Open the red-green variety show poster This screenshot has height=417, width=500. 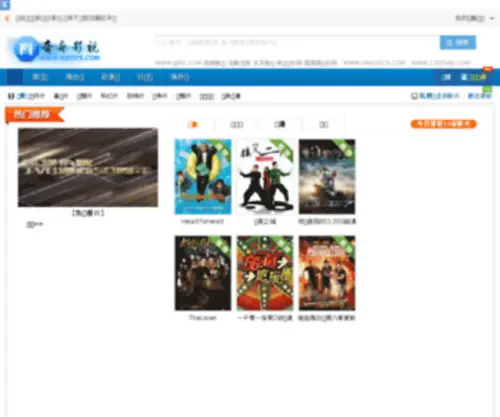click(x=265, y=273)
